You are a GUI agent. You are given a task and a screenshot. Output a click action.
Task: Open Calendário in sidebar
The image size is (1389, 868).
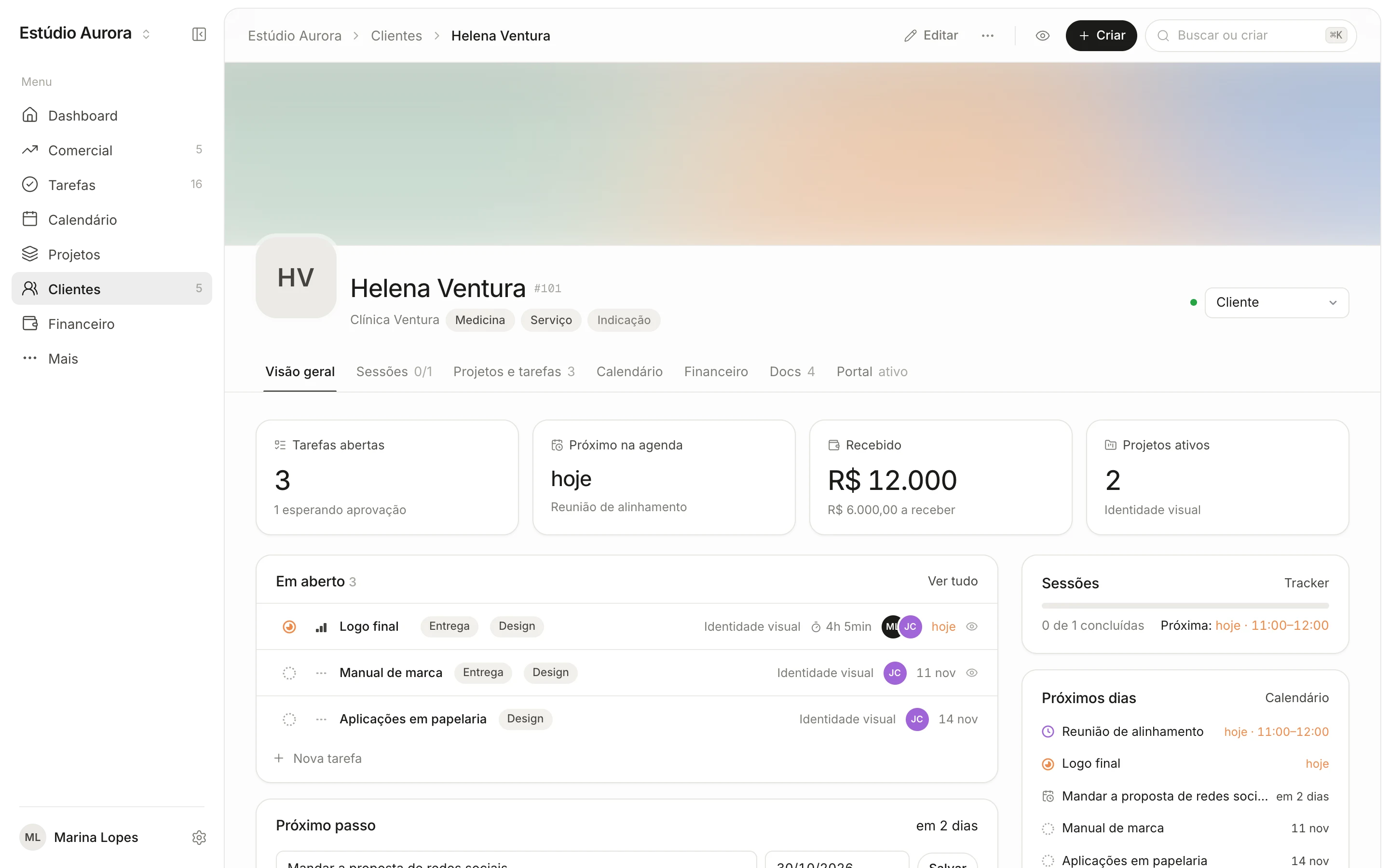pyautogui.click(x=111, y=219)
